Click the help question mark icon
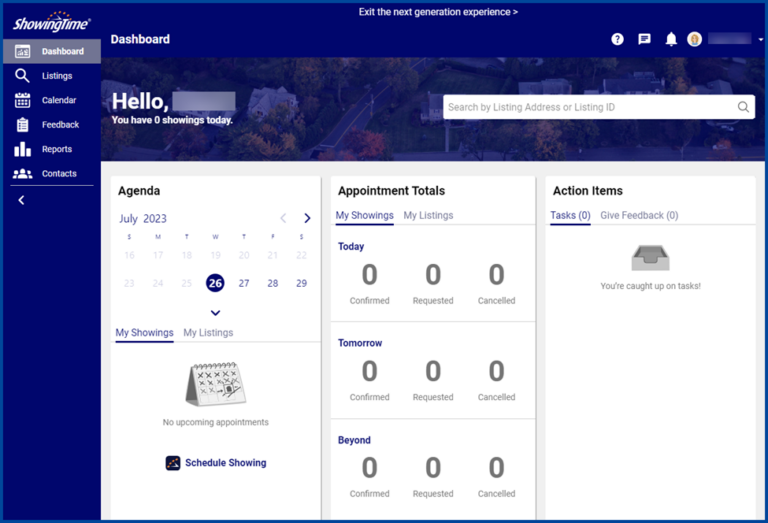The height and width of the screenshot is (523, 768). pos(617,39)
